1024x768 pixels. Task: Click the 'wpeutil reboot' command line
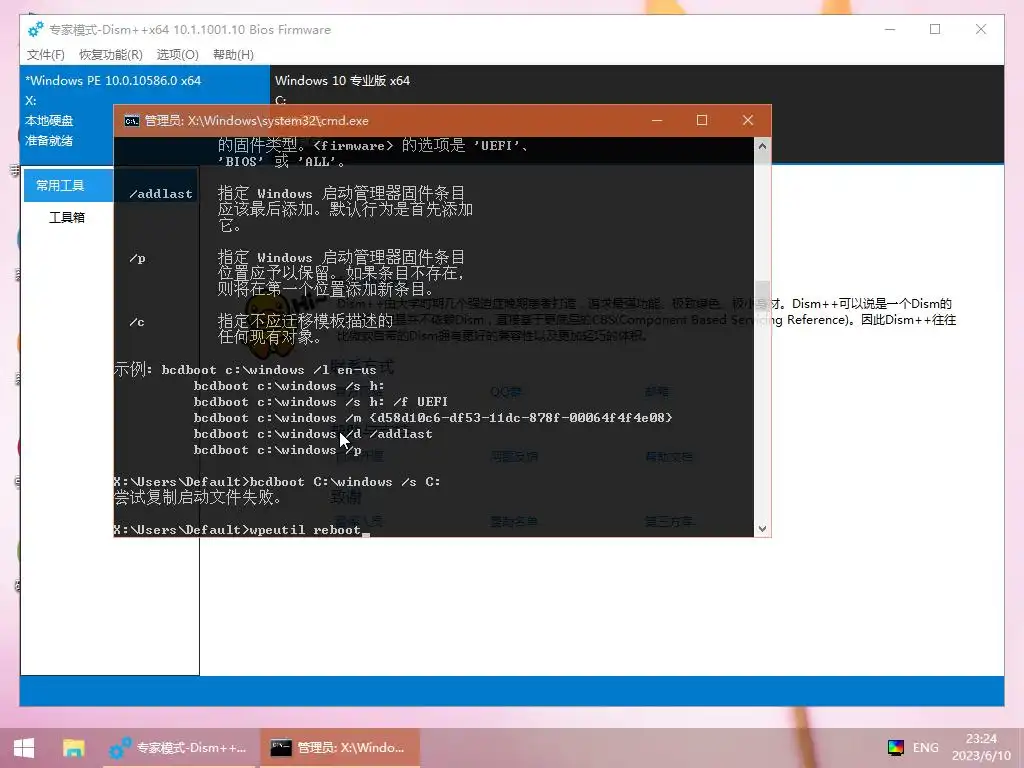pyautogui.click(x=237, y=530)
